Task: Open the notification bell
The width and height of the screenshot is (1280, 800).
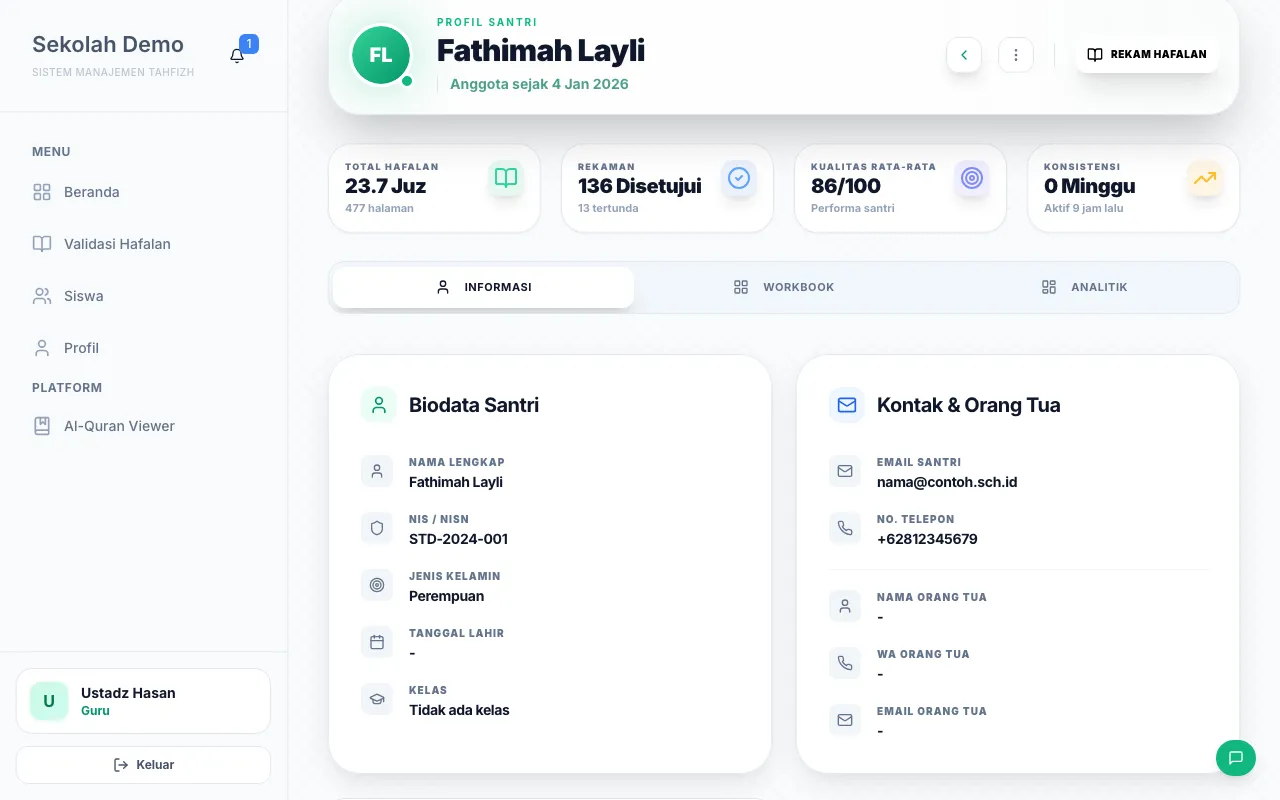Action: point(237,56)
